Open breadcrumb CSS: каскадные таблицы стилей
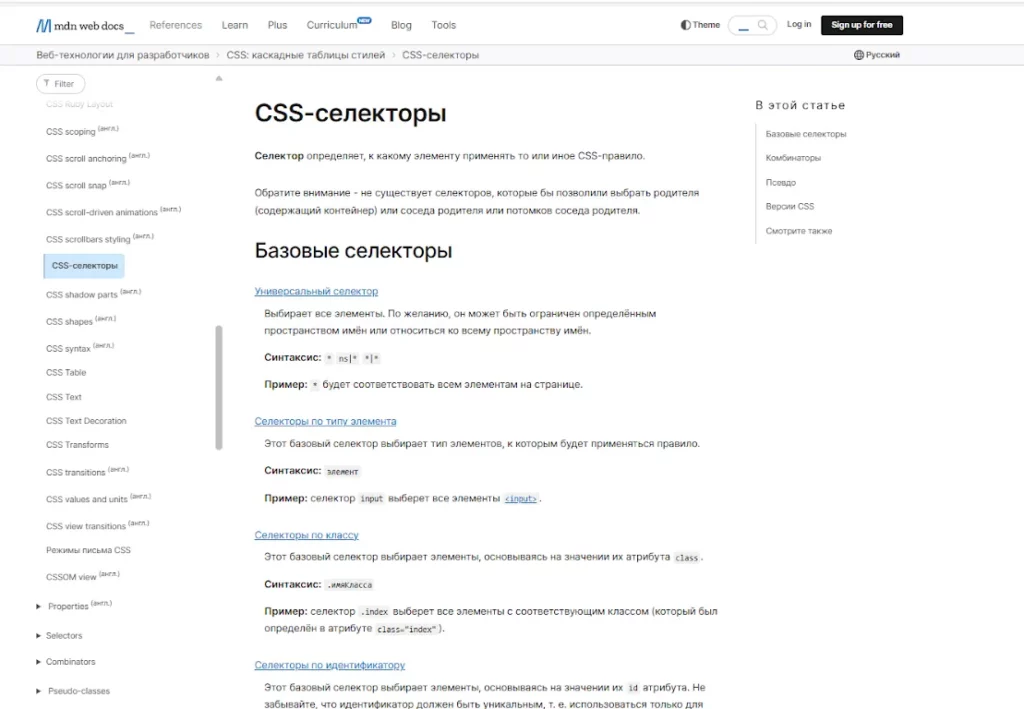The width and height of the screenshot is (1024, 709). (306, 55)
